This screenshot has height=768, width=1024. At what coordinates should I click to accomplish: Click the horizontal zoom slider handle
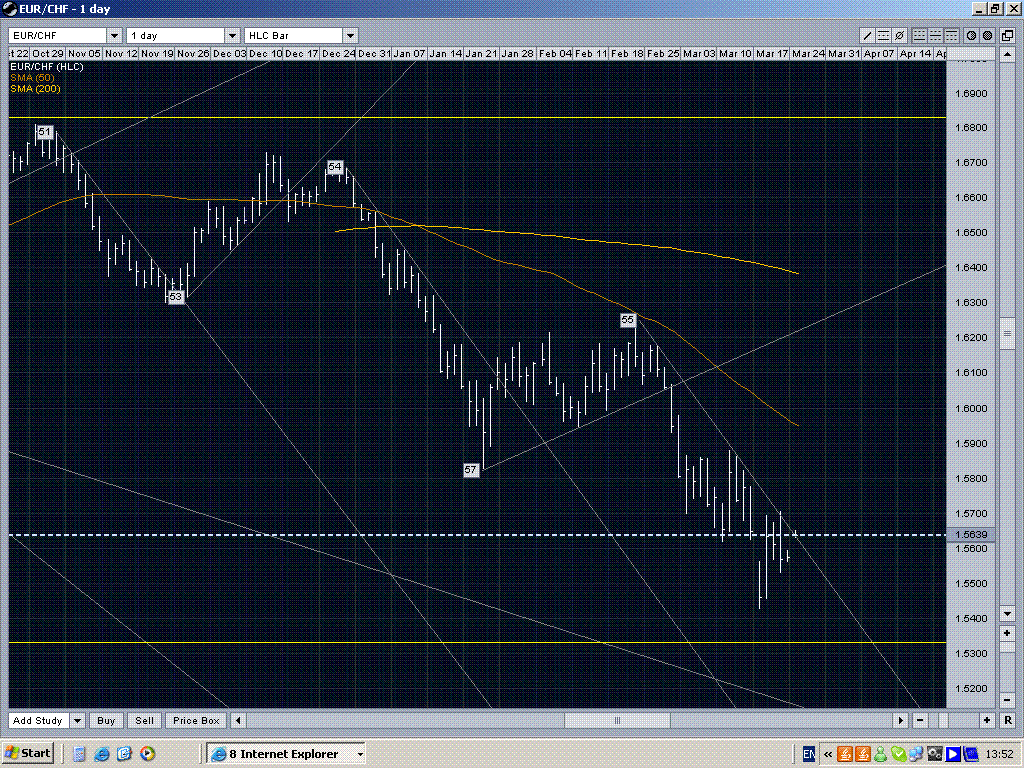click(x=943, y=720)
